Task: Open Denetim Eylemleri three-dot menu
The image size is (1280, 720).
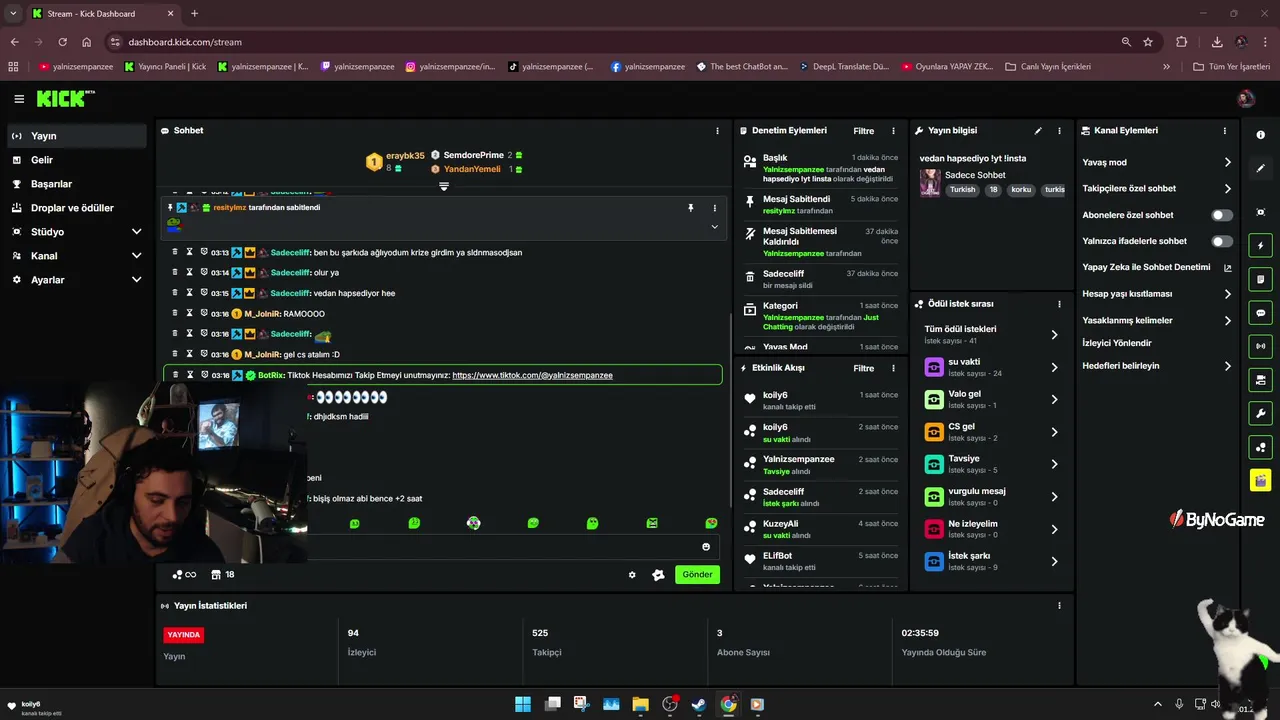Action: [894, 131]
